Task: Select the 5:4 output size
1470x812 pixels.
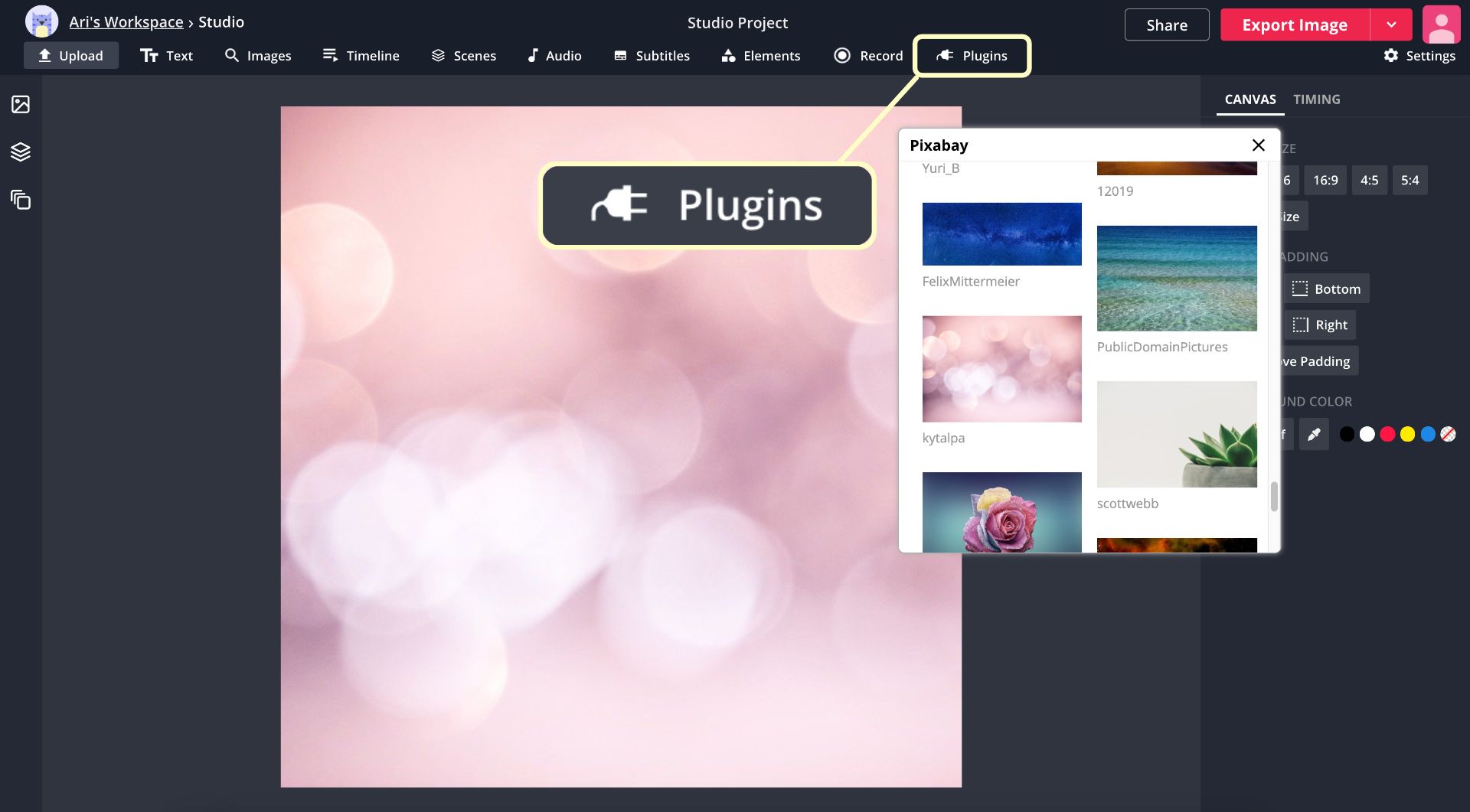Action: [1410, 181]
